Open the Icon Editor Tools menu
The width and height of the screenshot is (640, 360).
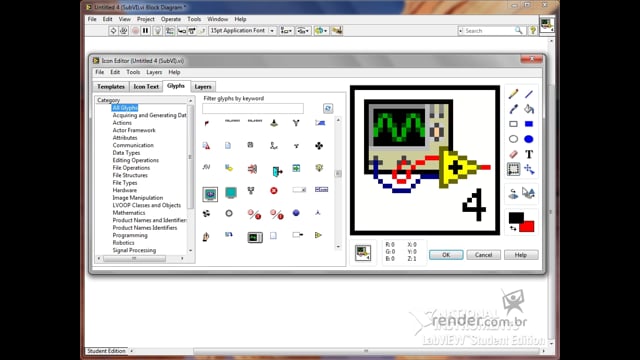(133, 72)
